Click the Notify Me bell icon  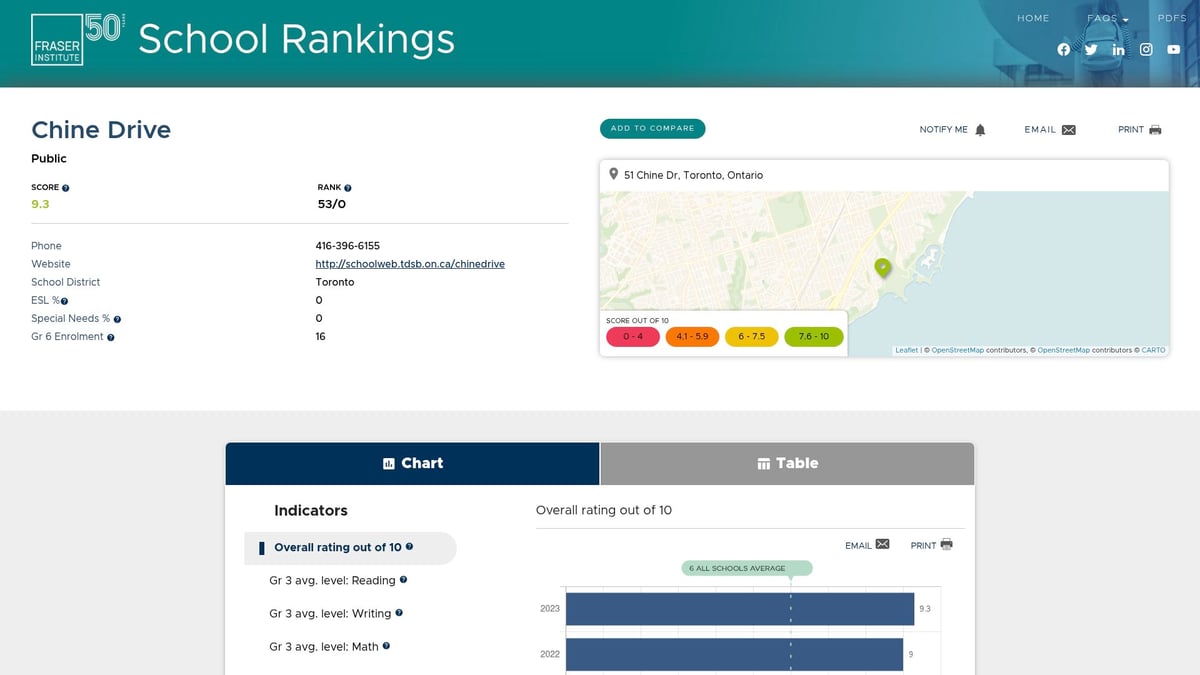point(980,129)
